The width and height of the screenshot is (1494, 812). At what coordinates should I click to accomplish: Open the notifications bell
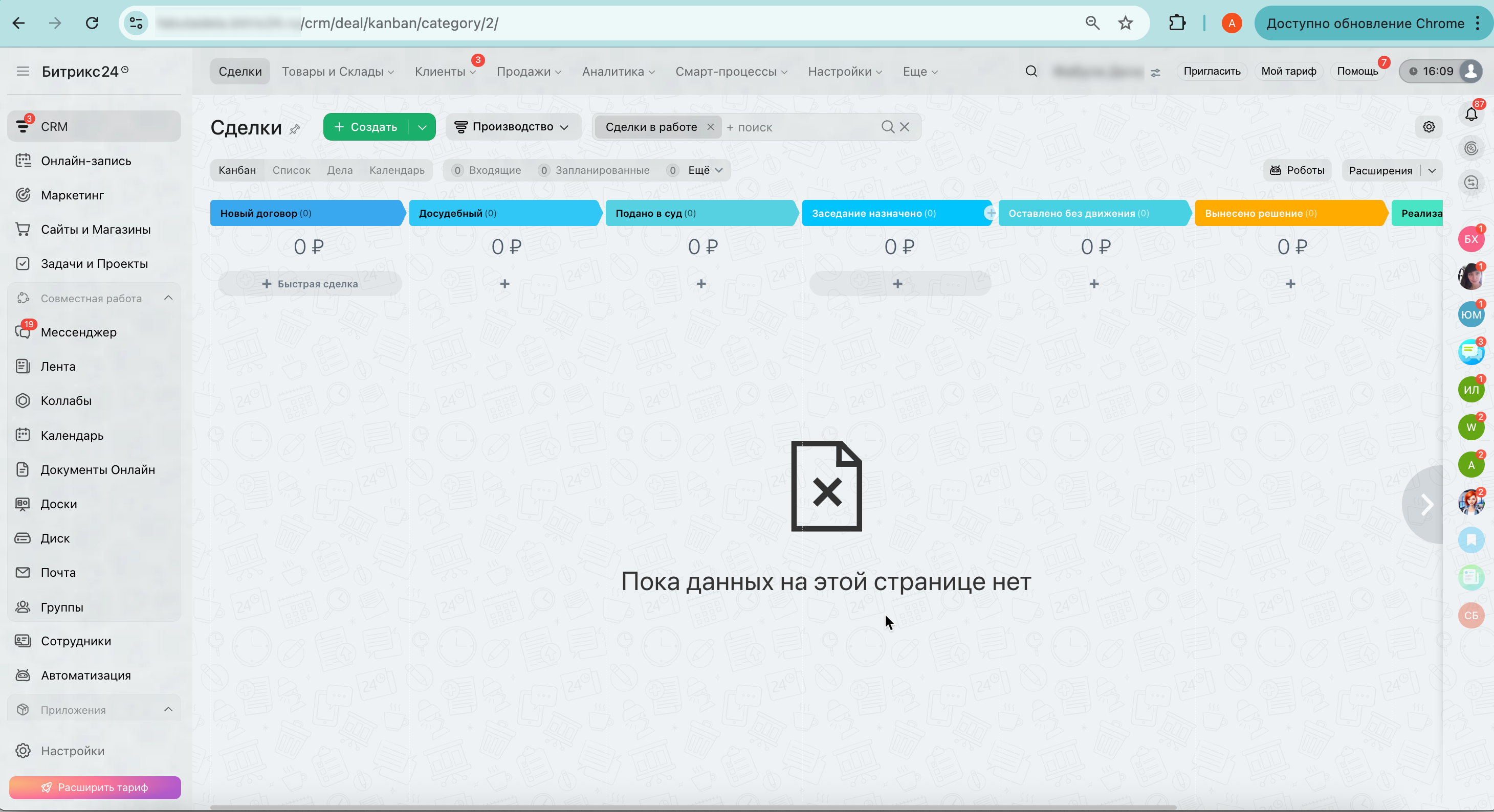pyautogui.click(x=1471, y=114)
